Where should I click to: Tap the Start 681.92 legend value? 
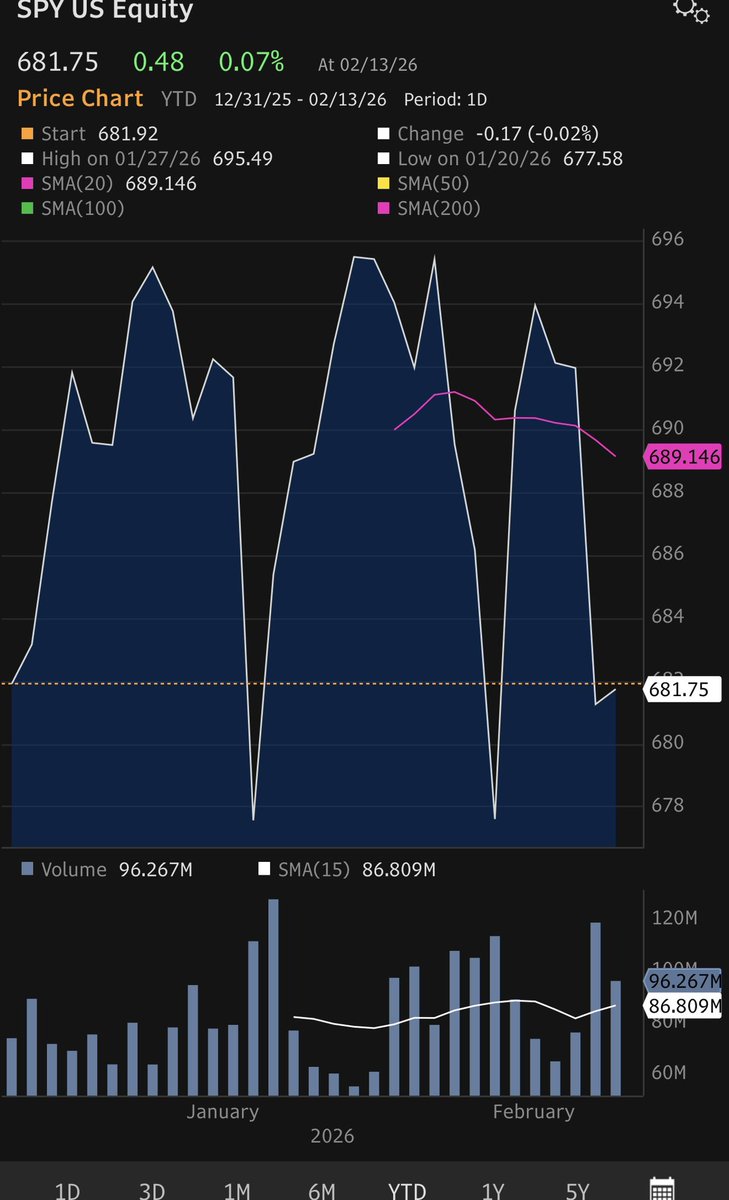coord(128,134)
